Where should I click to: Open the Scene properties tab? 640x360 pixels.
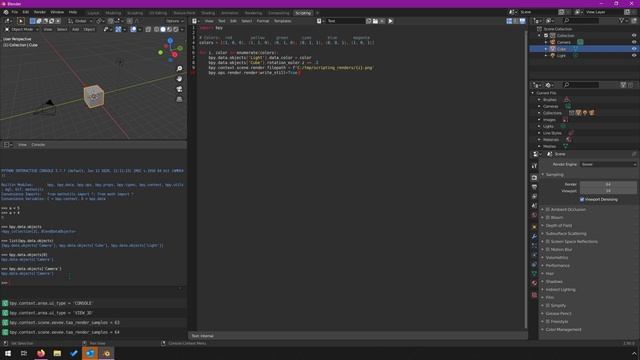[x=534, y=206]
